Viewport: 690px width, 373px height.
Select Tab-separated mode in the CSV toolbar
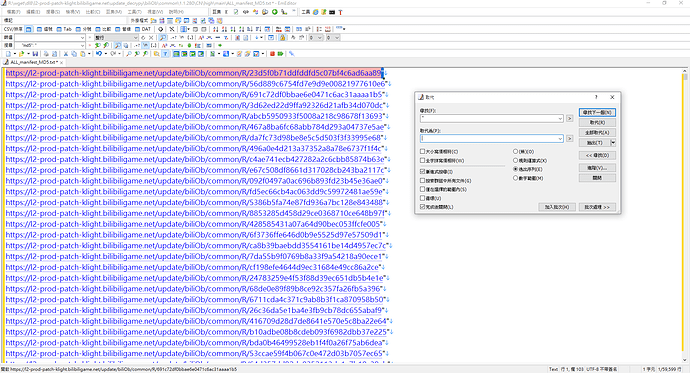point(64,29)
